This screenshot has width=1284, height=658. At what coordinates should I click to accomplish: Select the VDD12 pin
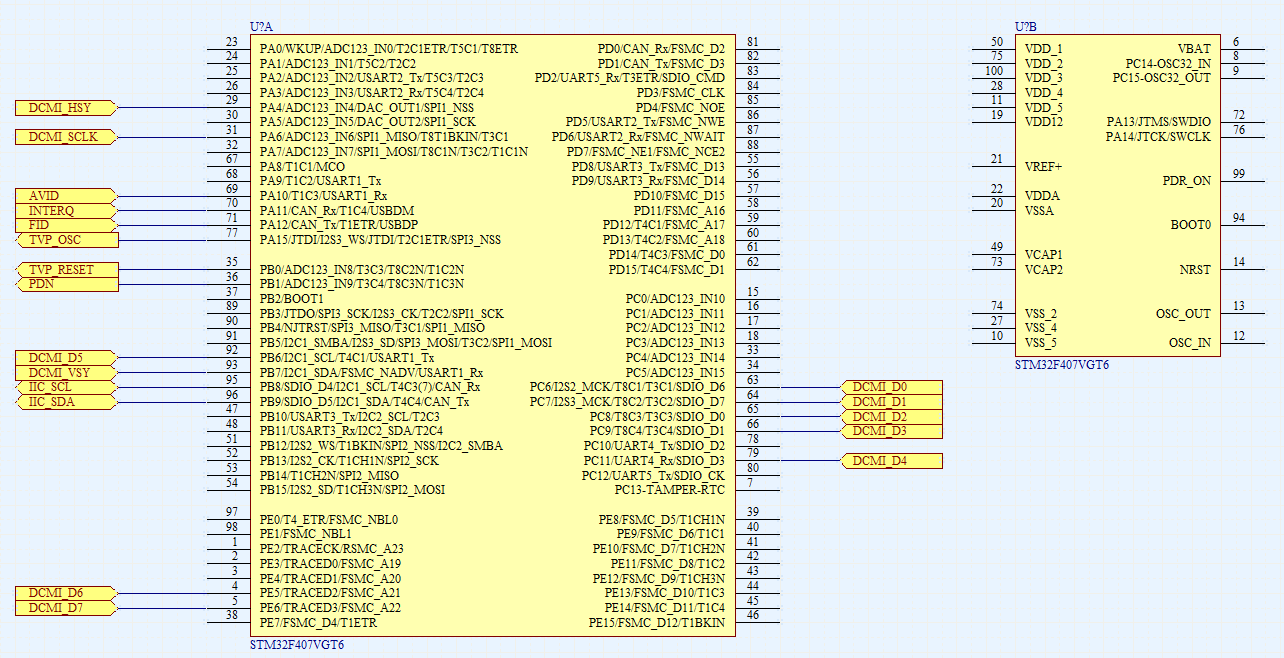[1043, 122]
